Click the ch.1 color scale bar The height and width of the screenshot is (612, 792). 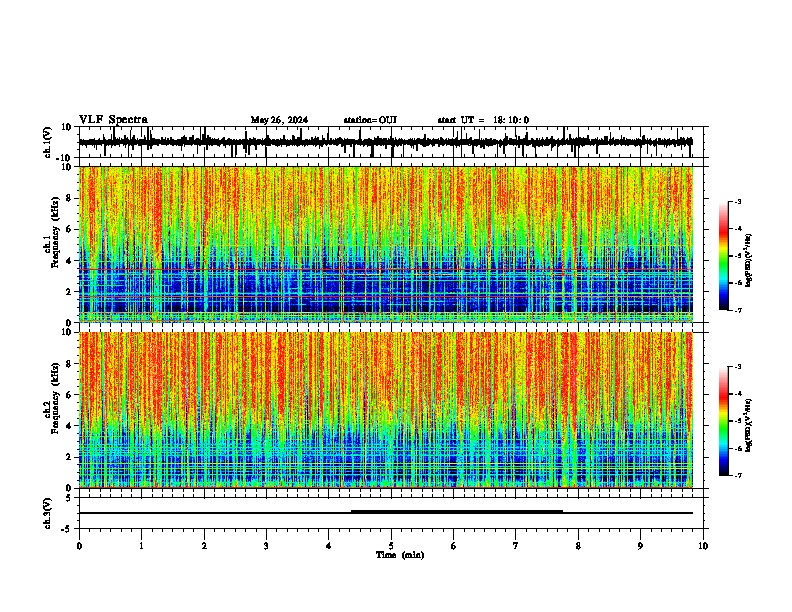point(724,256)
